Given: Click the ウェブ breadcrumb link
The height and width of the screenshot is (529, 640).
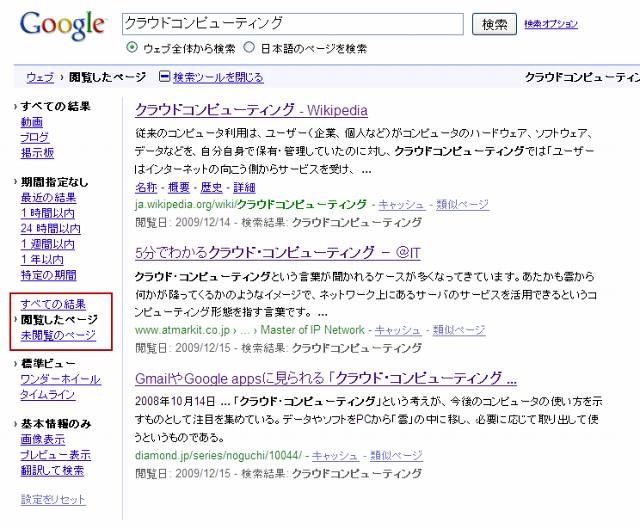Looking at the screenshot, I should 40,77.
